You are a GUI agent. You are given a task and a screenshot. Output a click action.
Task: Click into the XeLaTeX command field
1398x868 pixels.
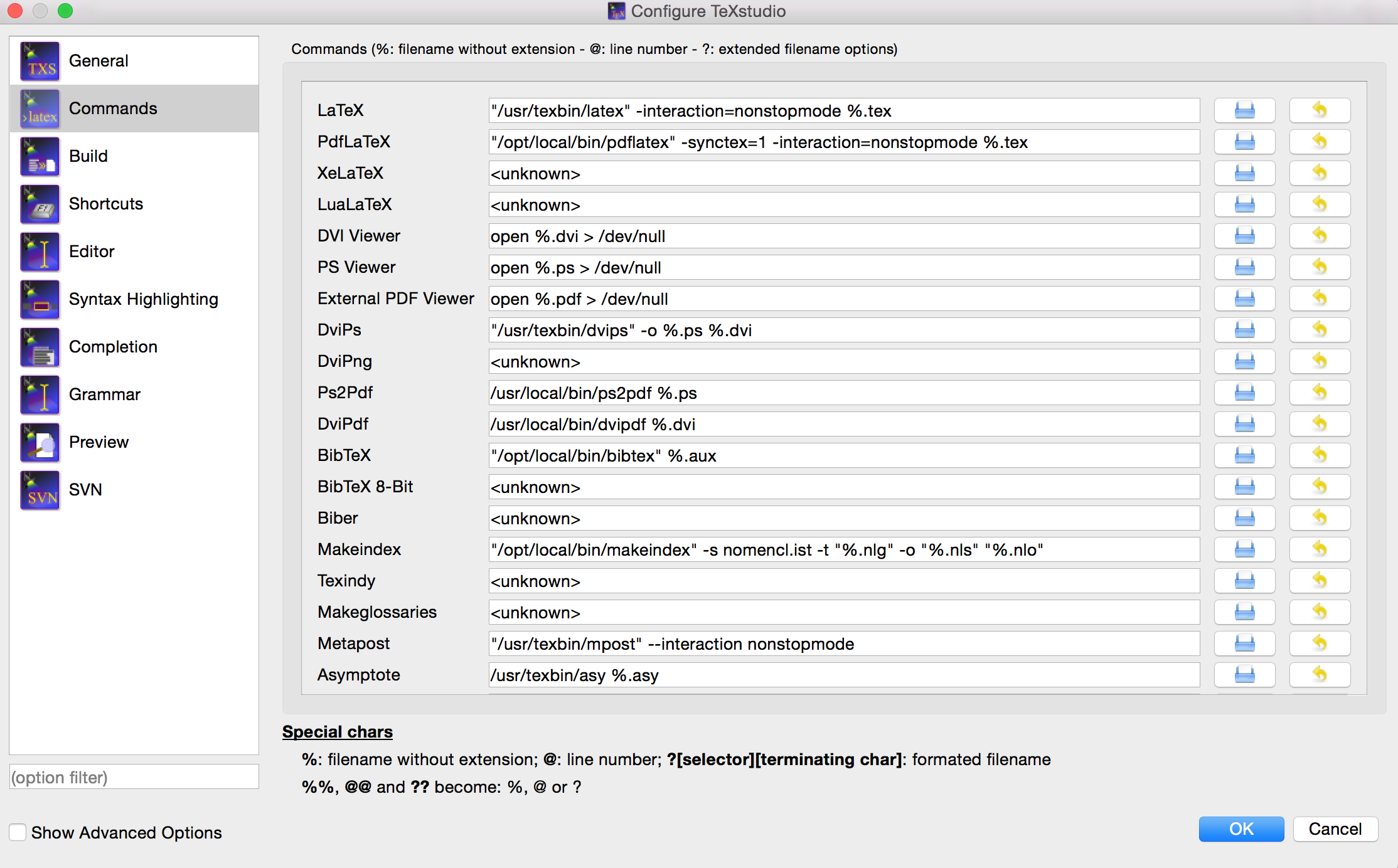844,173
